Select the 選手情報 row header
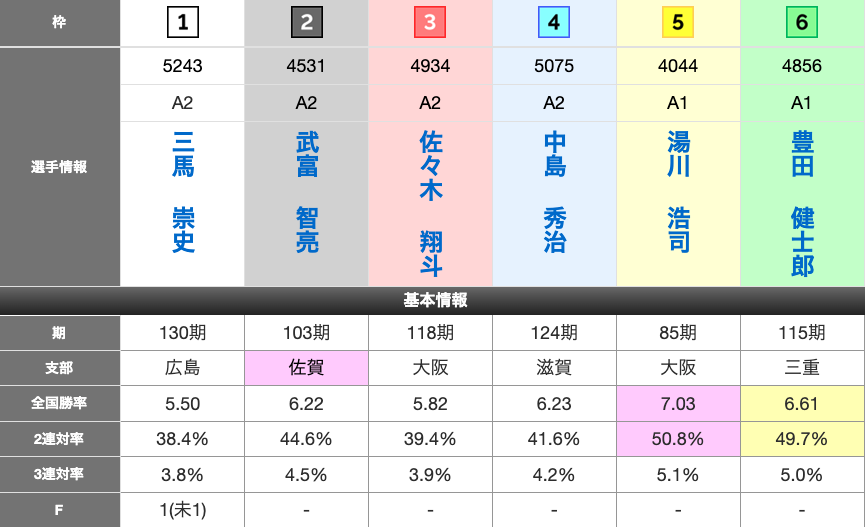 point(59,167)
